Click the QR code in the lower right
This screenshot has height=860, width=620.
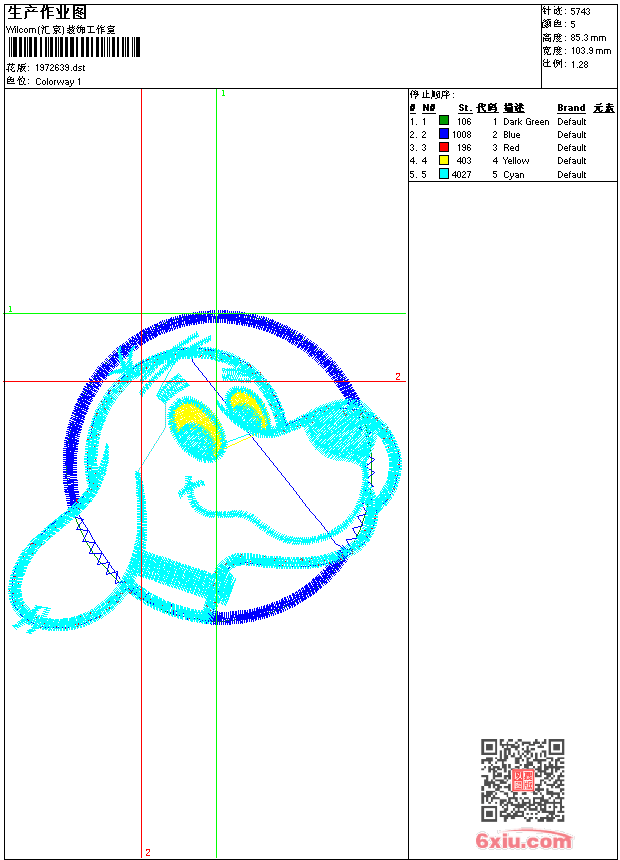pyautogui.click(x=523, y=780)
